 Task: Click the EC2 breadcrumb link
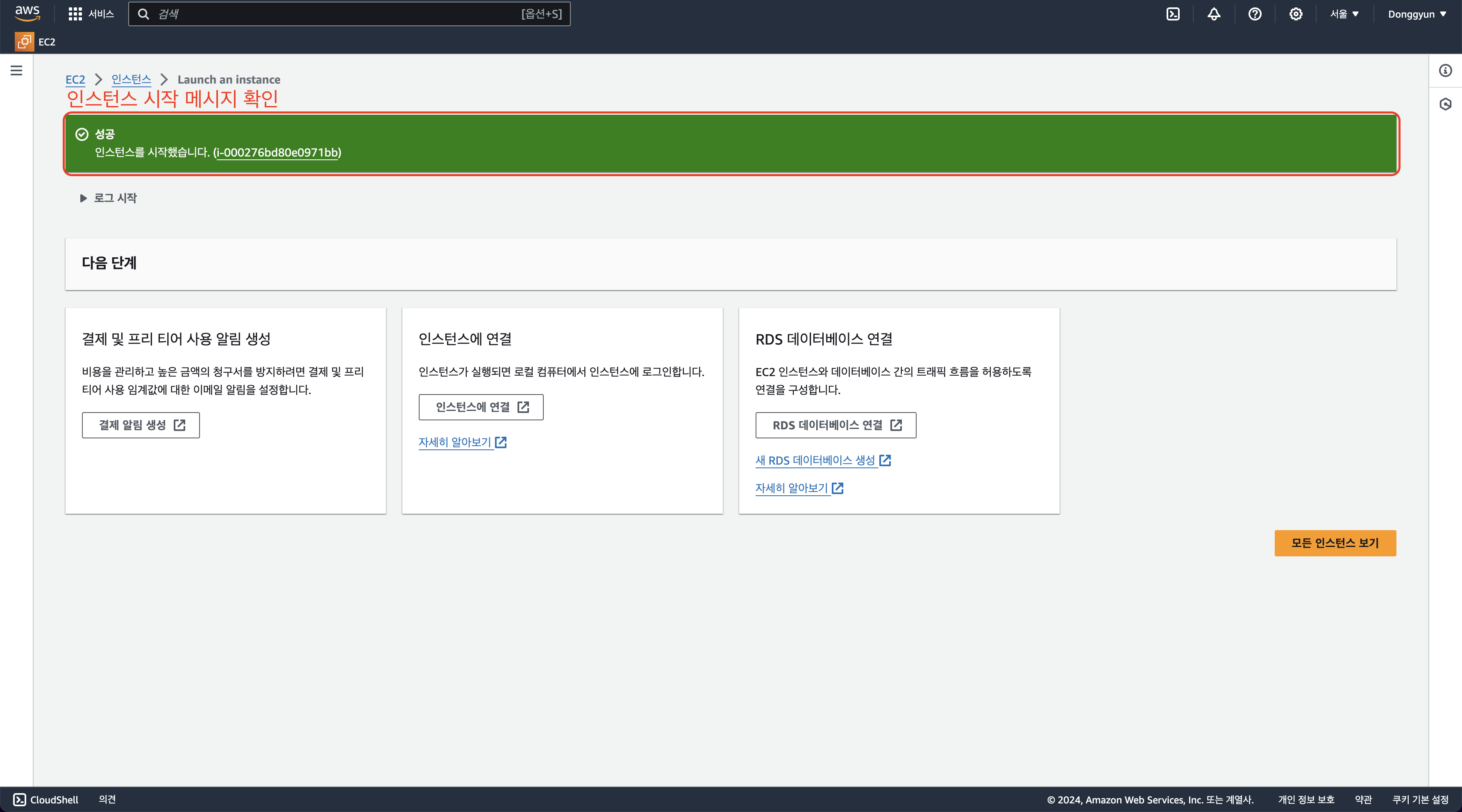click(x=75, y=79)
